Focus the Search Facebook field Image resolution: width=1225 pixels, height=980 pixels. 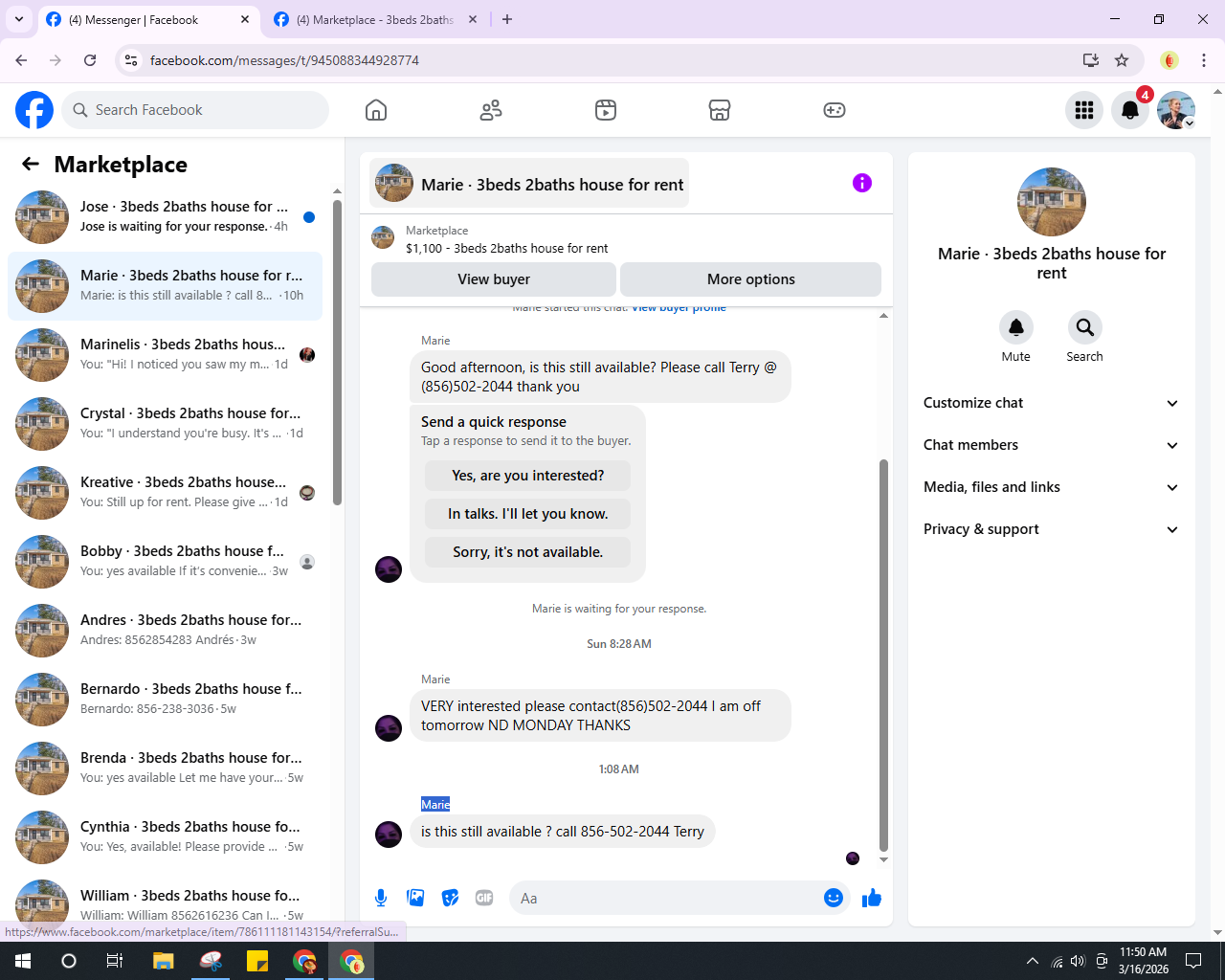click(195, 110)
